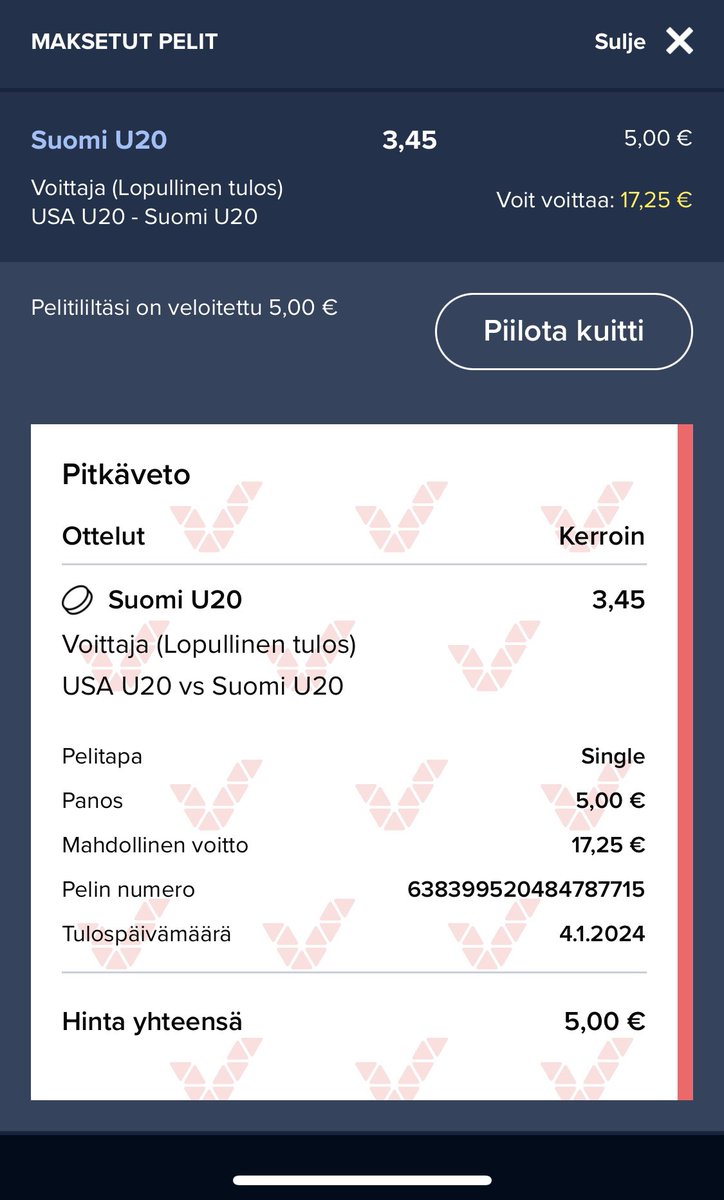Tap the Hinta yhteensä total row
Image resolution: width=724 pixels, height=1200 pixels.
[354, 1021]
